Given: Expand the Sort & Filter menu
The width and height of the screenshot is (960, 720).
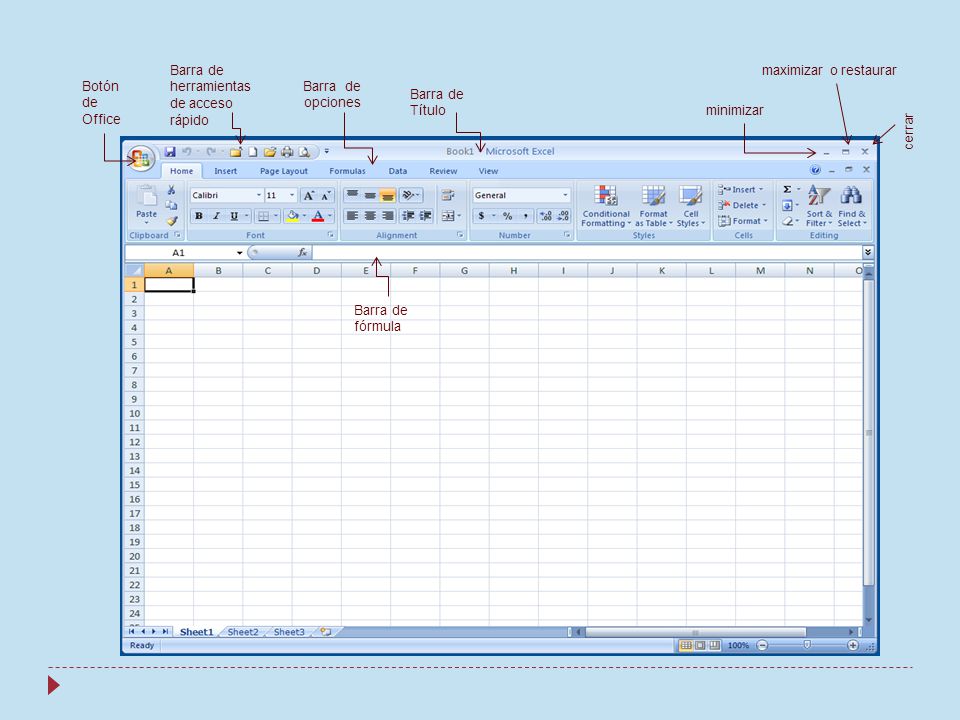Looking at the screenshot, I should coord(819,206).
